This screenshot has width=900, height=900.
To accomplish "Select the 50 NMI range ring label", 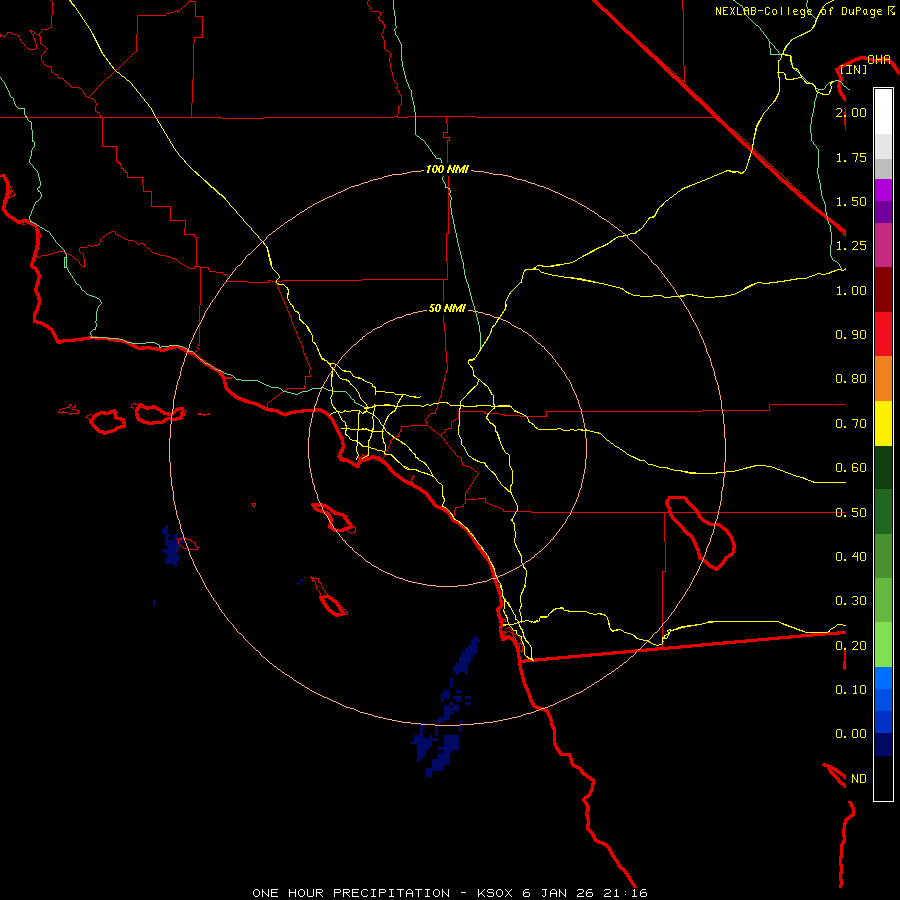I will tap(447, 308).
